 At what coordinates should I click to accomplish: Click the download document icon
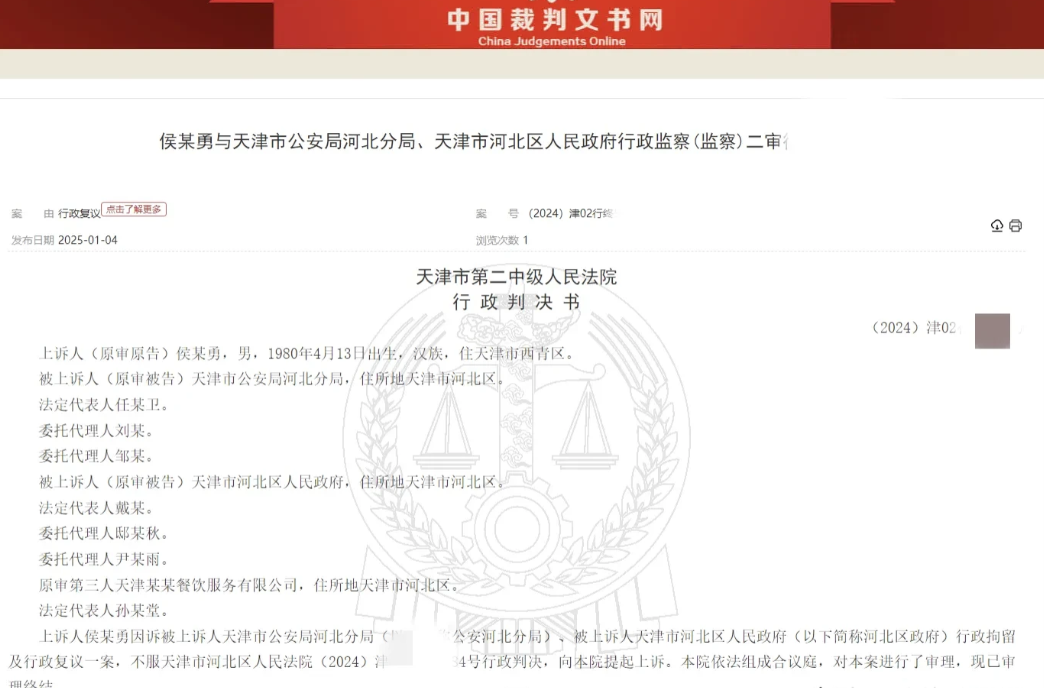coord(997,226)
